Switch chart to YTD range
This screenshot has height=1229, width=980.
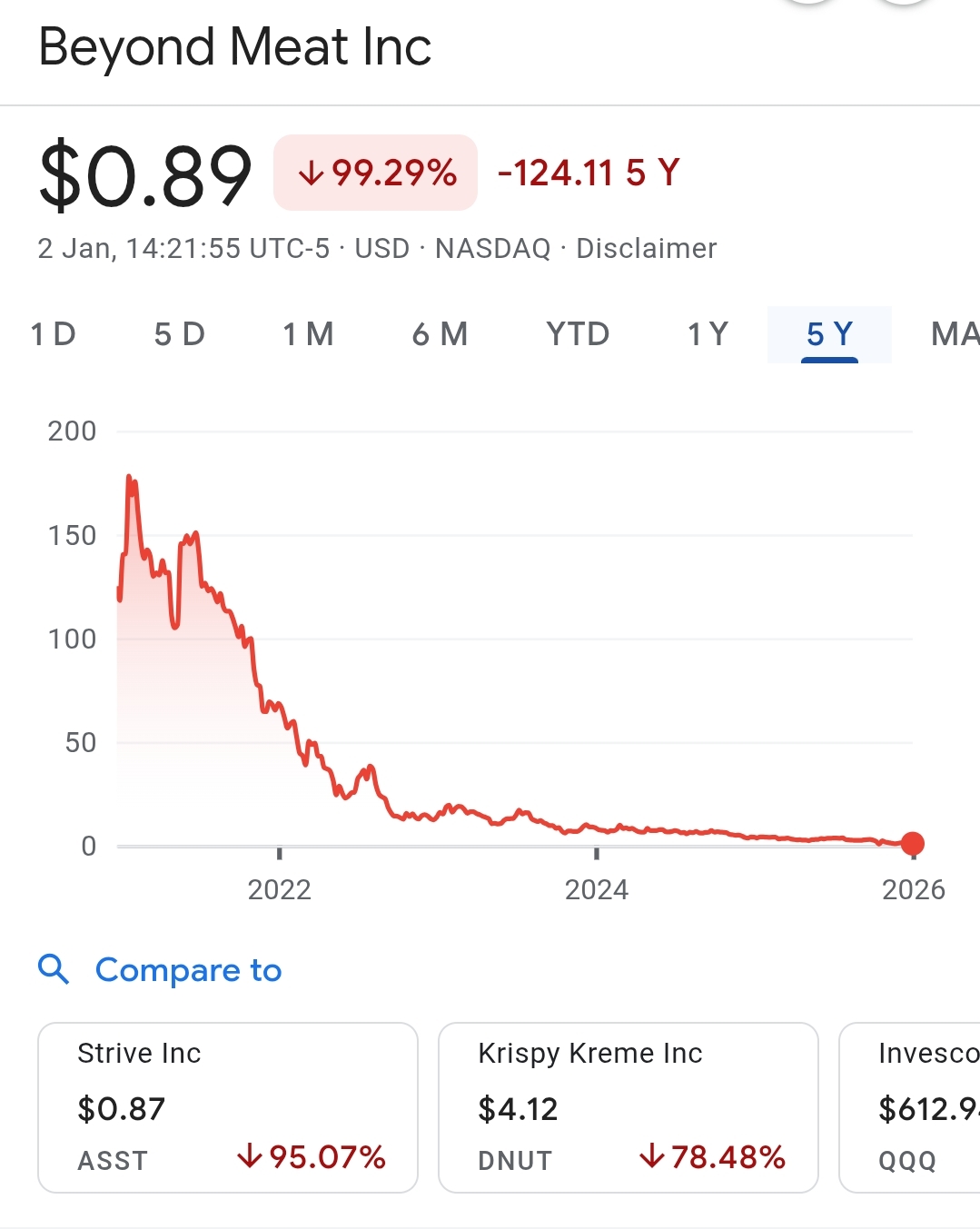[x=578, y=334]
